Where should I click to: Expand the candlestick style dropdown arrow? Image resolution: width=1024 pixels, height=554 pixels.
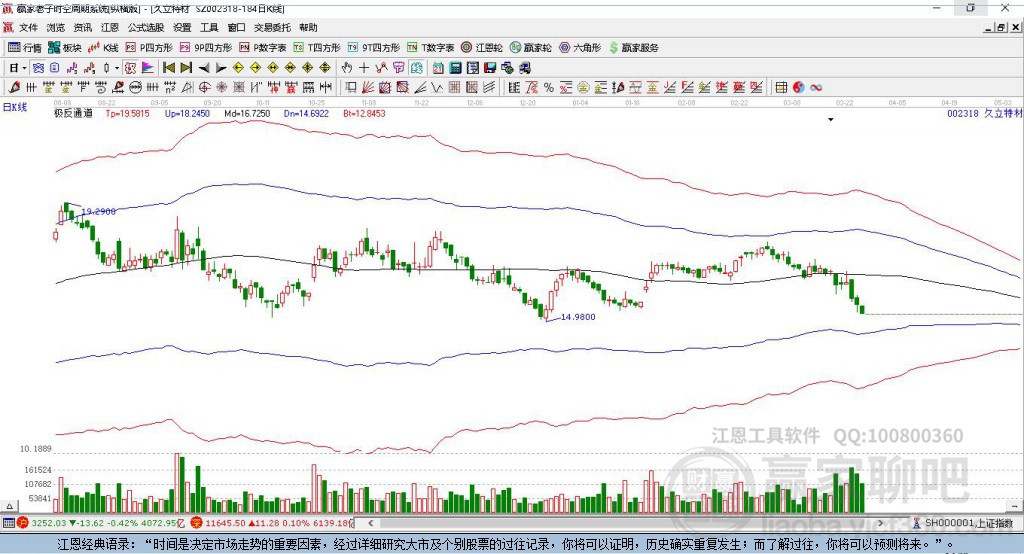pyautogui.click(x=117, y=68)
